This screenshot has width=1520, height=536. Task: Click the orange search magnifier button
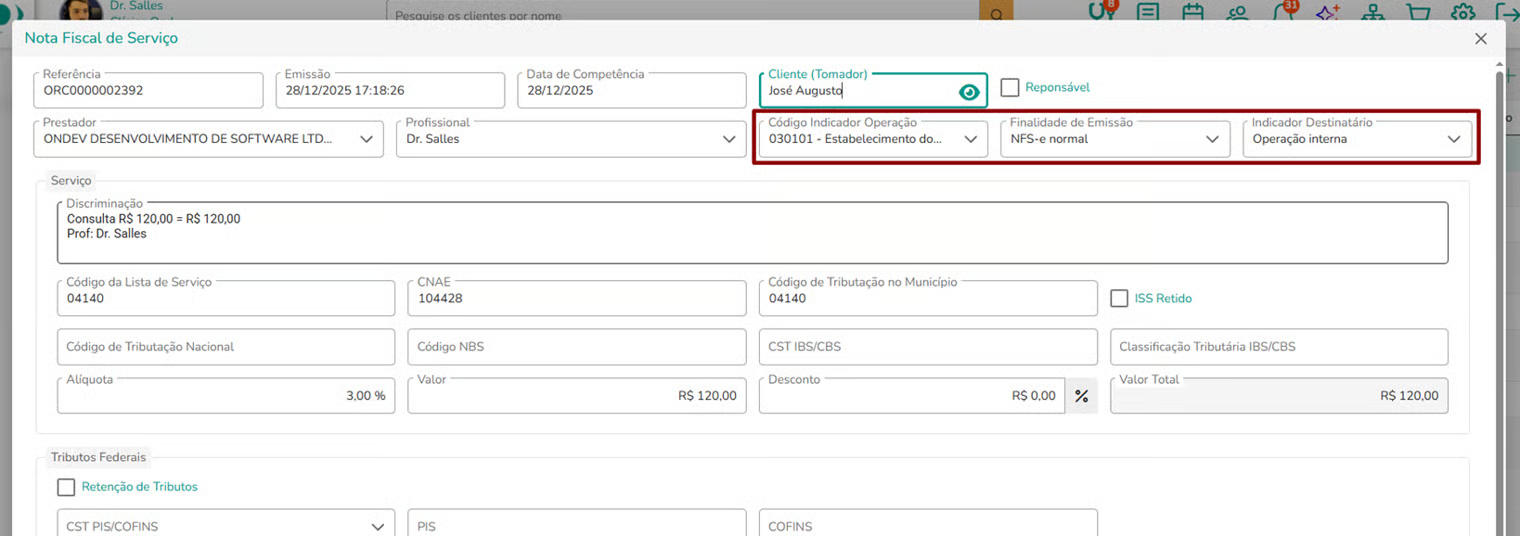pyautogui.click(x=995, y=13)
